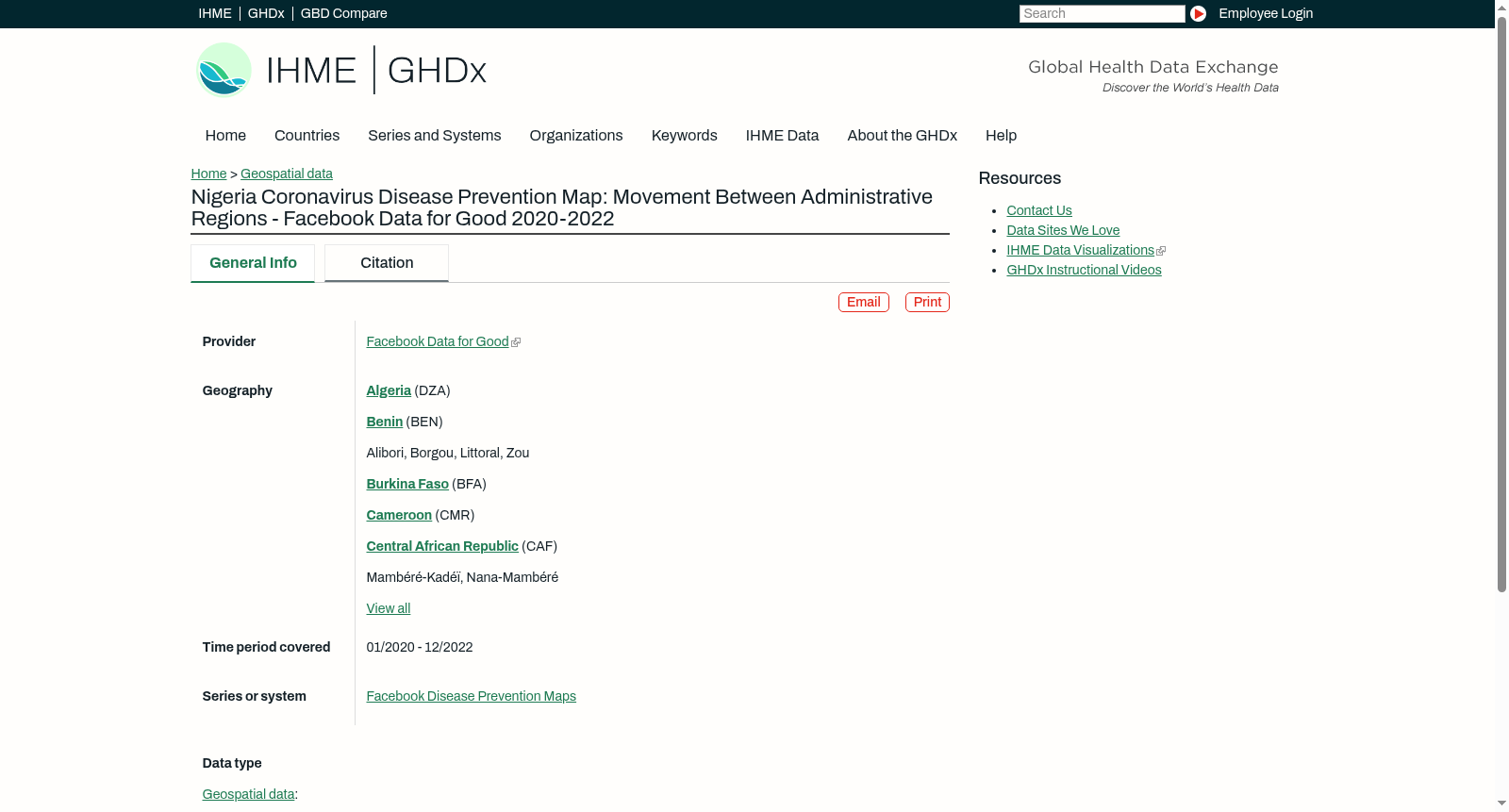Click the Print button
Image resolution: width=1509 pixels, height=812 pixels.
pos(927,302)
